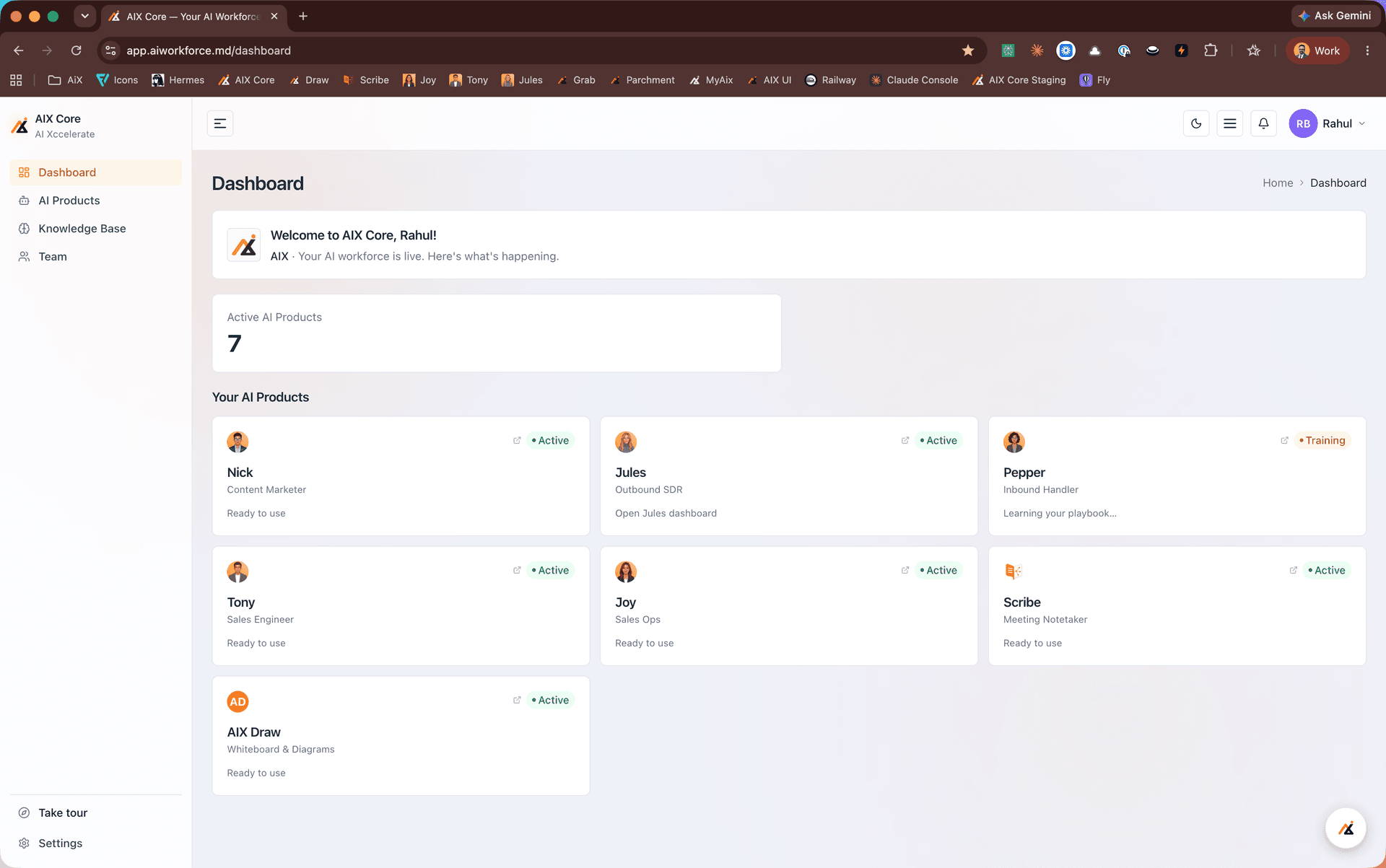Open the AIX Core Staging bookmark

coord(1019,80)
